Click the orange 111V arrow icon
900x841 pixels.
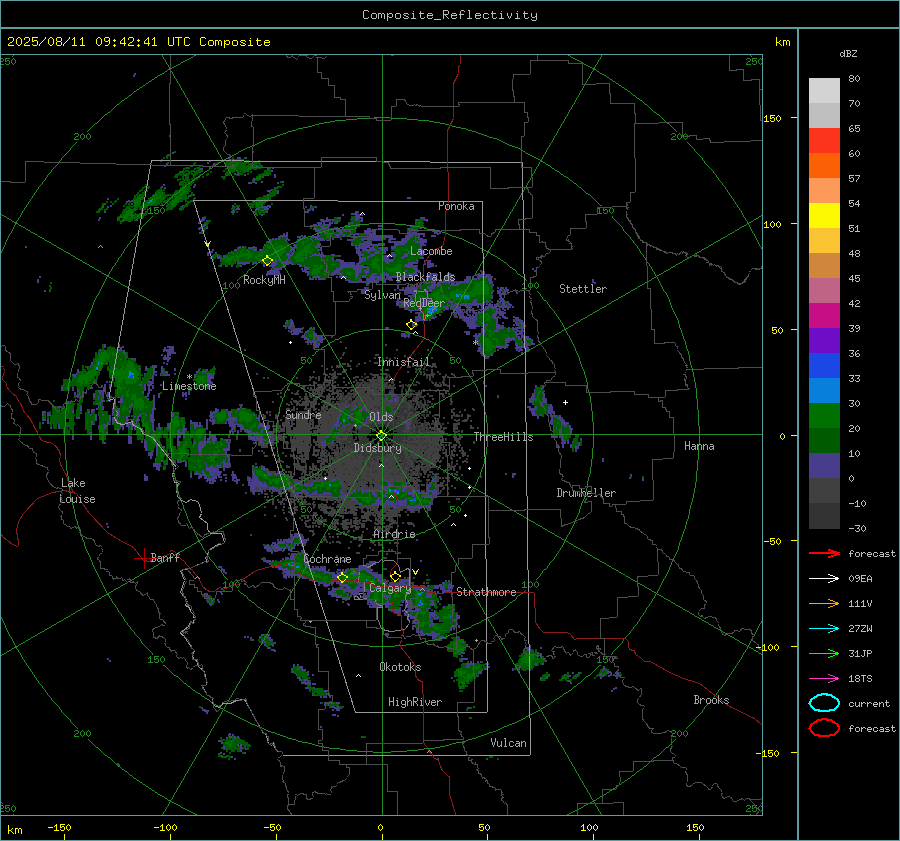point(824,603)
